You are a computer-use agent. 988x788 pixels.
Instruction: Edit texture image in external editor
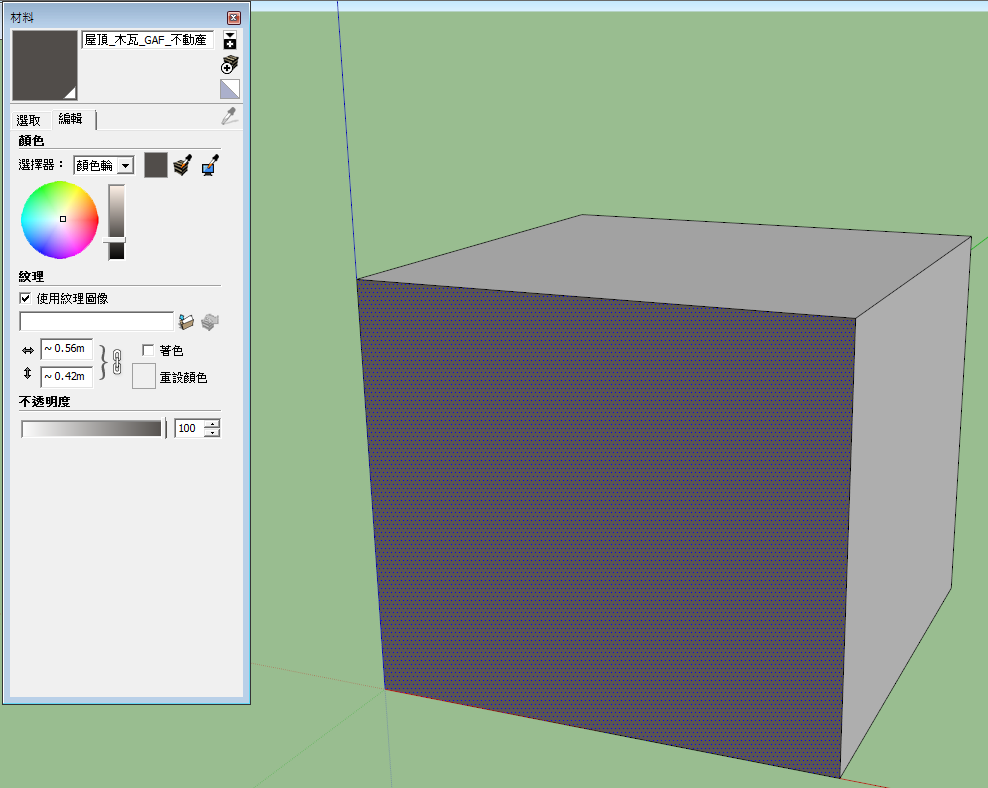click(x=209, y=321)
